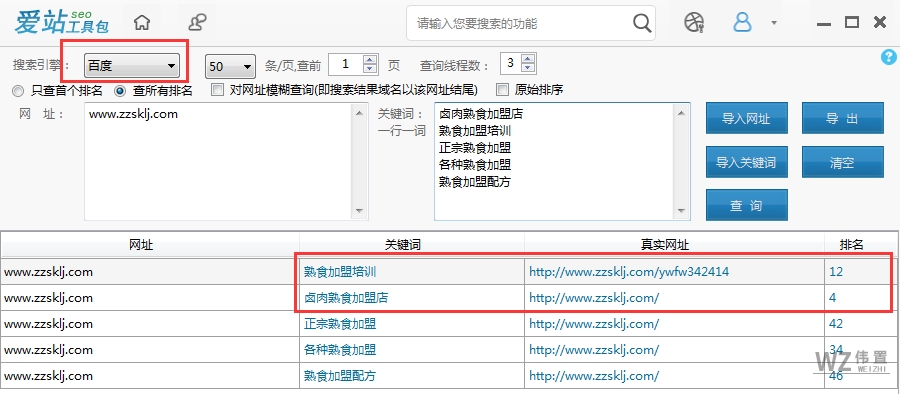The height and width of the screenshot is (394, 900).
Task: Click rank value 4
Action: coord(833,298)
